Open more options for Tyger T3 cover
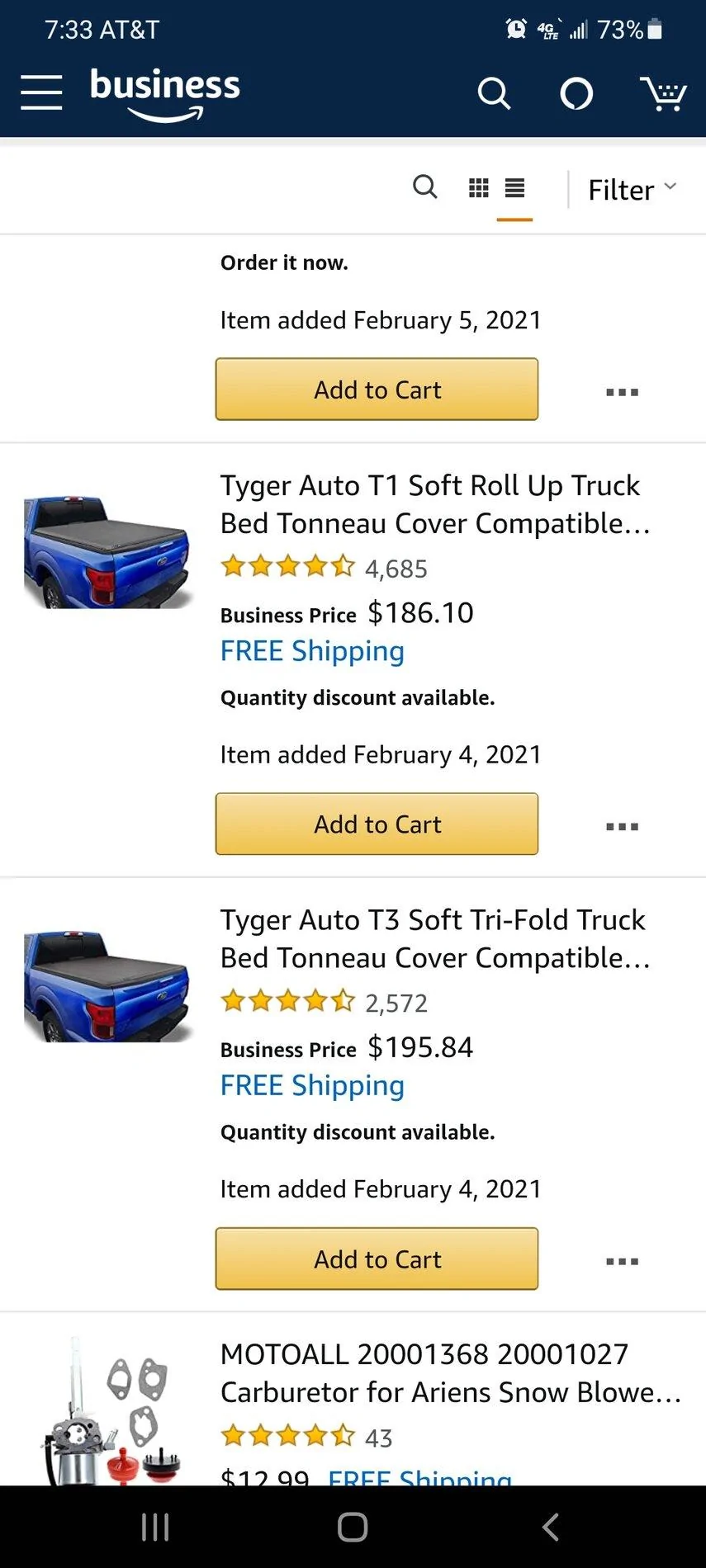Image resolution: width=706 pixels, height=1568 pixels. 622,1261
